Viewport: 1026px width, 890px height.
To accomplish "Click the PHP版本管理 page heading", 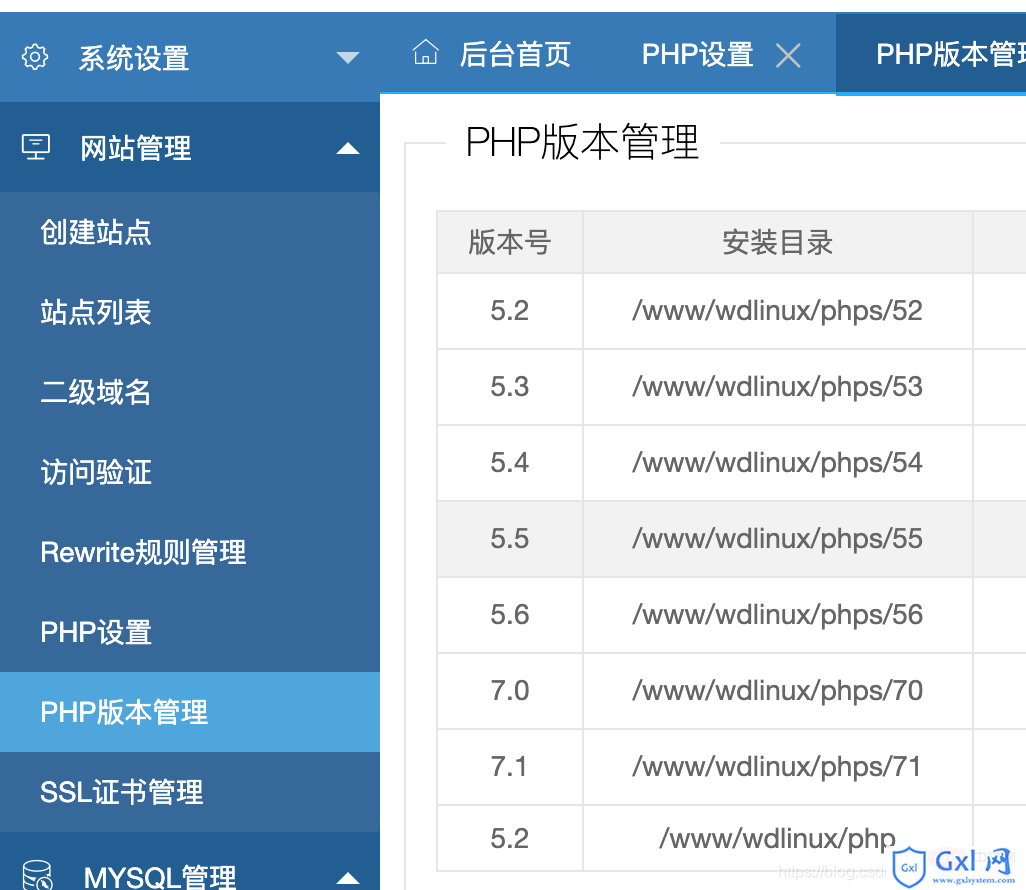I will (x=582, y=142).
